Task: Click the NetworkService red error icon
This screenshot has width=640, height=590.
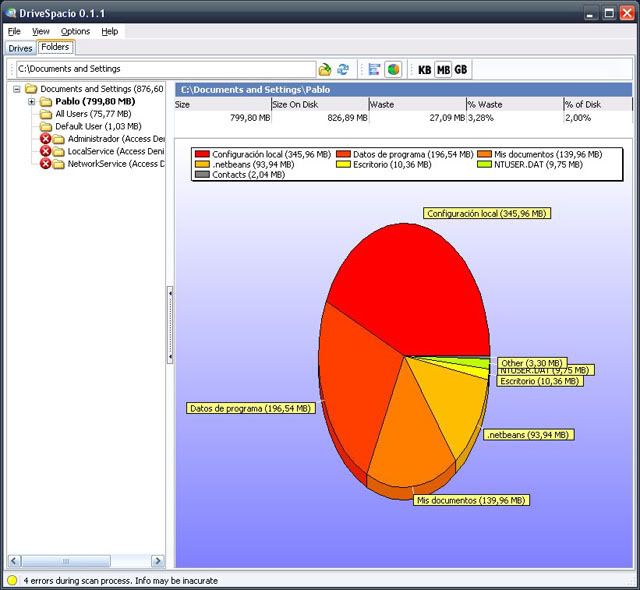Action: (x=46, y=164)
